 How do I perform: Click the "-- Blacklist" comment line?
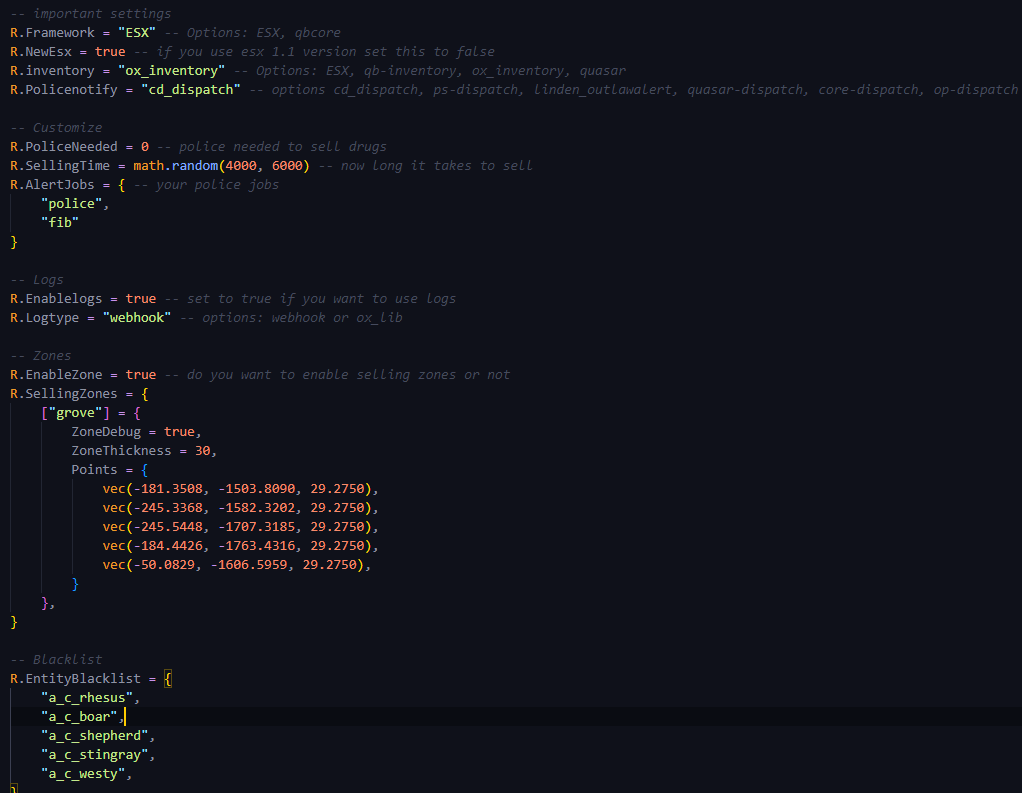[57, 659]
